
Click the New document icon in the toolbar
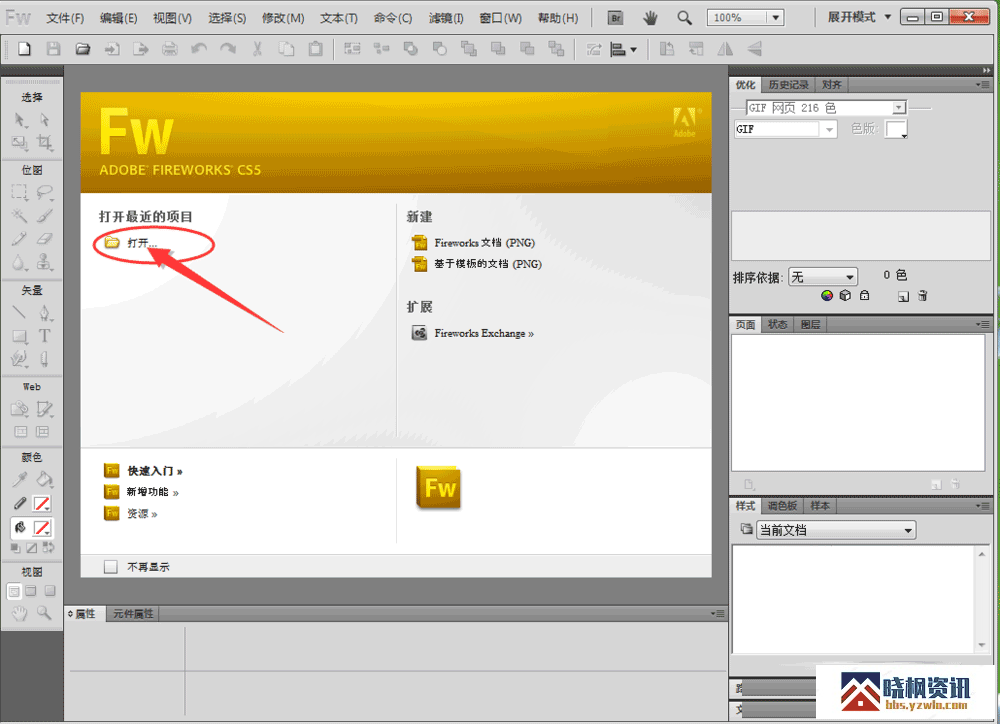[25, 49]
